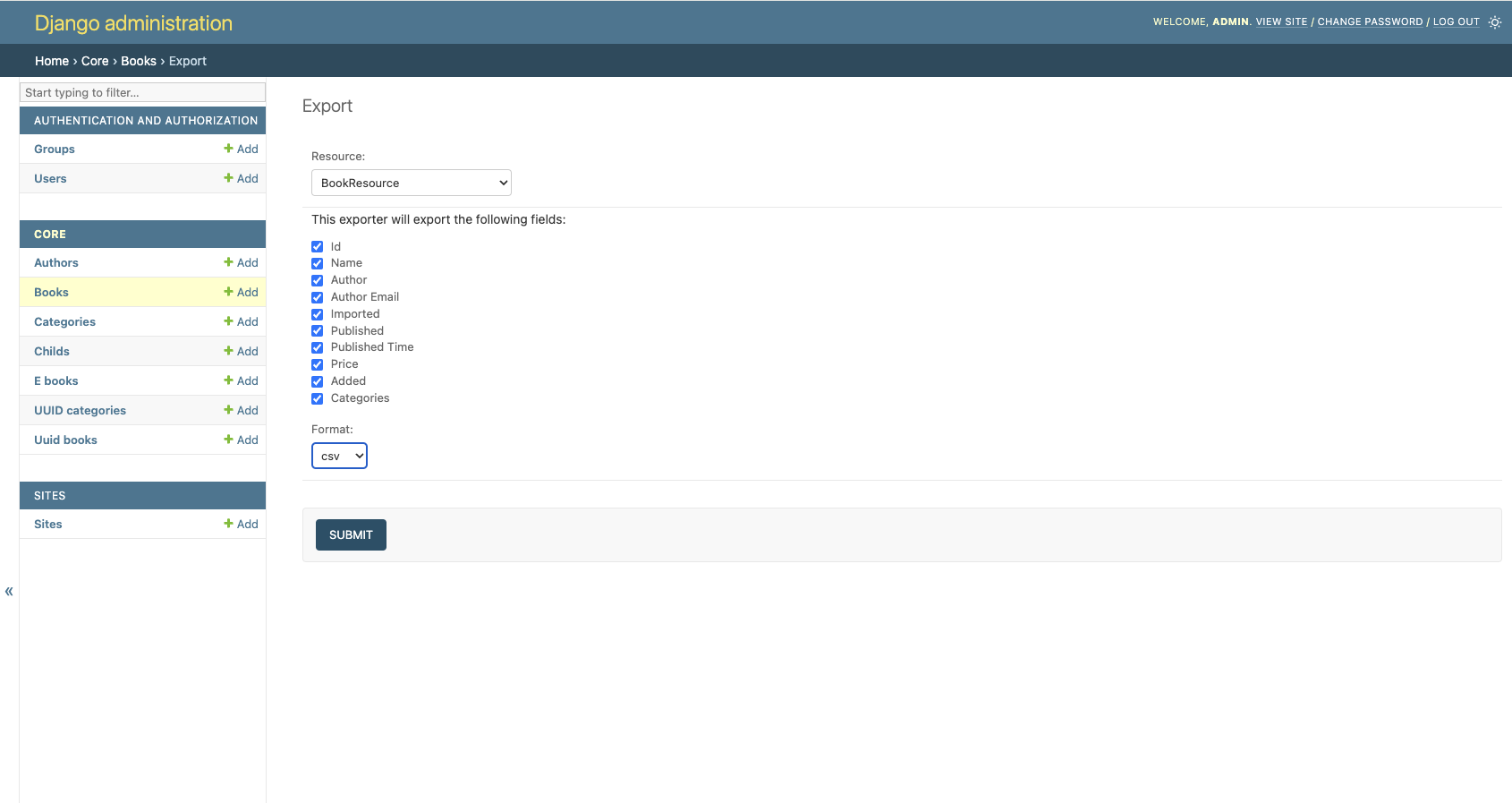Uncheck the Published field checkbox

317,331
